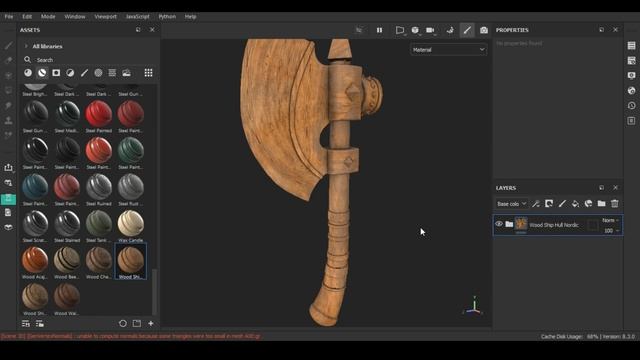Open the Mode menu
Image resolution: width=640 pixels, height=360 pixels.
pos(48,17)
